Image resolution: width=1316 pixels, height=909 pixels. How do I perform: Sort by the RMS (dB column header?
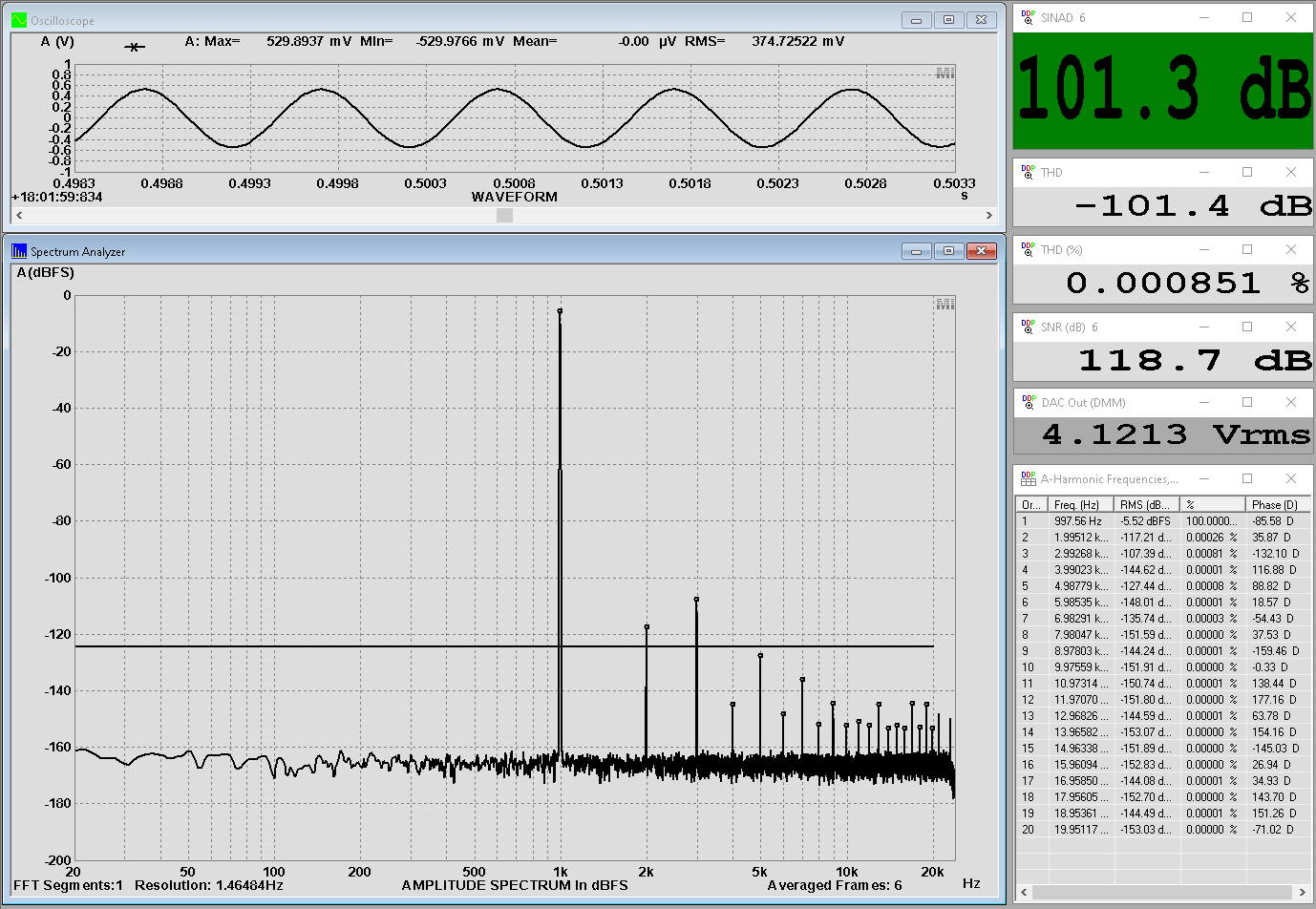click(x=1148, y=504)
